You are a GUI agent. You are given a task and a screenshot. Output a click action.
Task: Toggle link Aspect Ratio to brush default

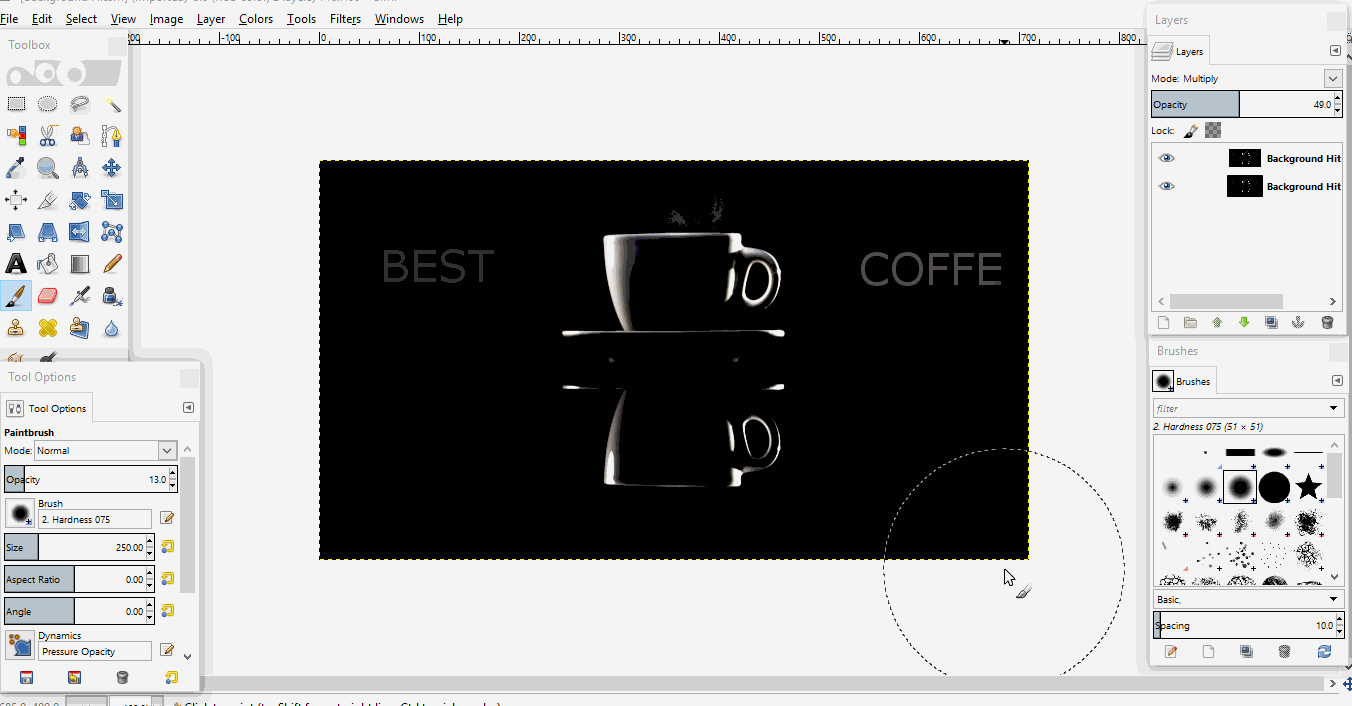(x=168, y=579)
